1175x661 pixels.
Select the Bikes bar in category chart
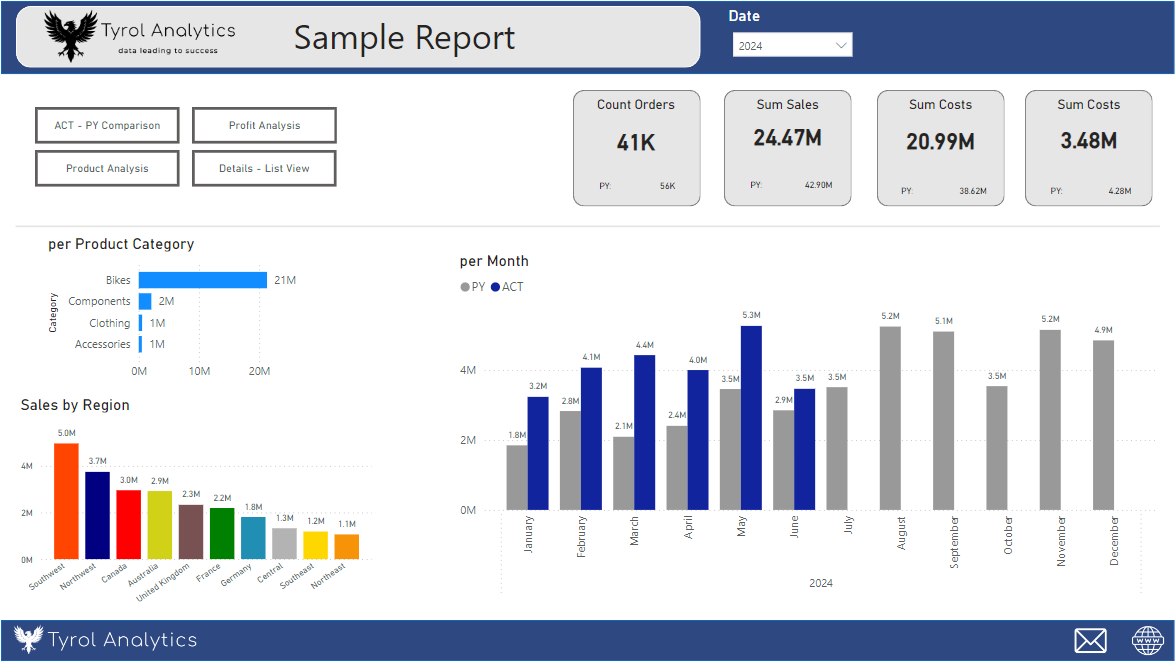[203, 280]
